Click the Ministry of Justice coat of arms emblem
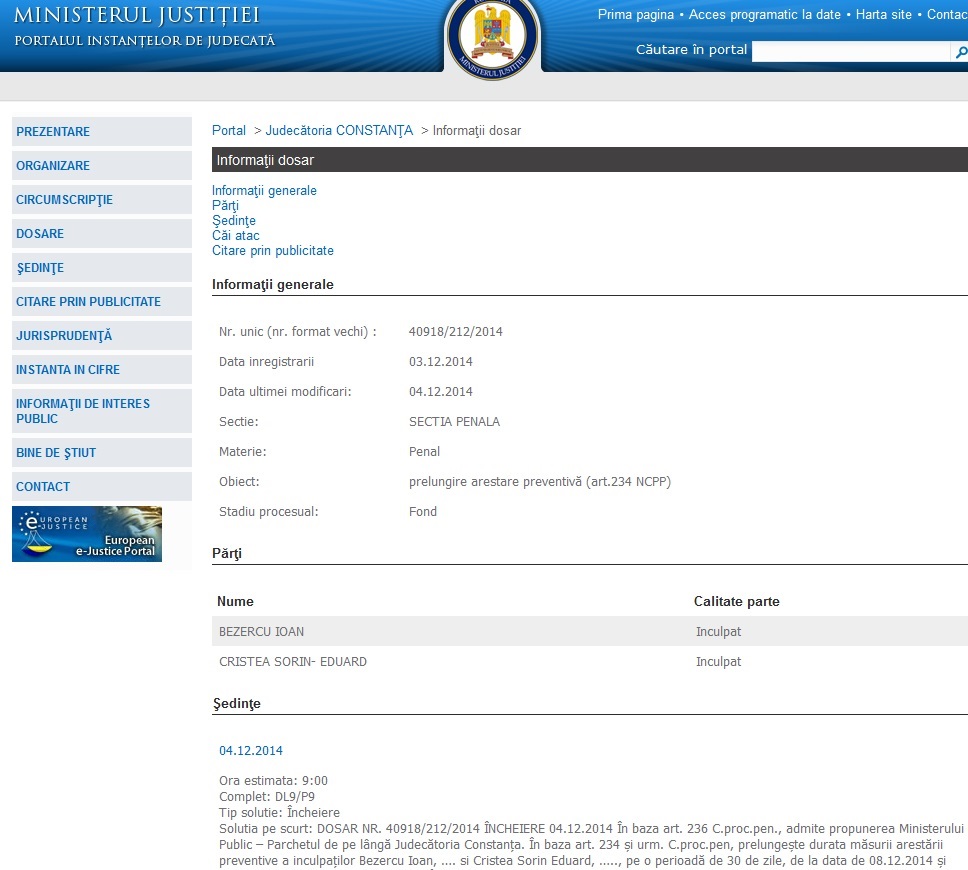 pyautogui.click(x=492, y=37)
